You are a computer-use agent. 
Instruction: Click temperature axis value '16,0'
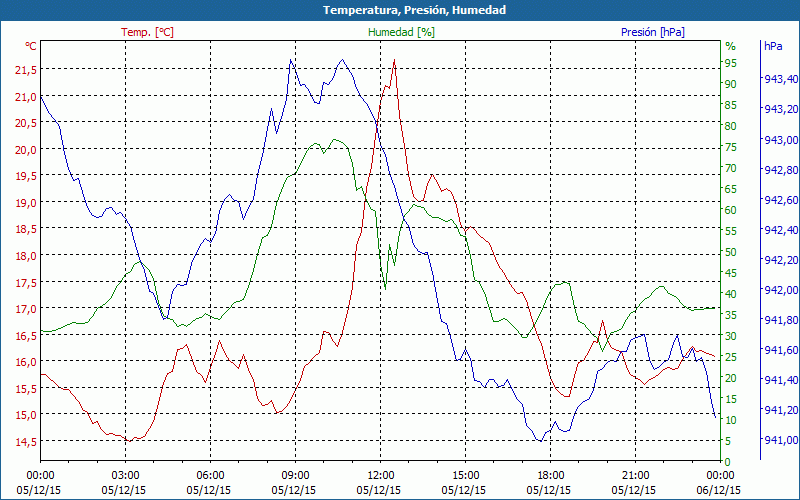pos(26,362)
